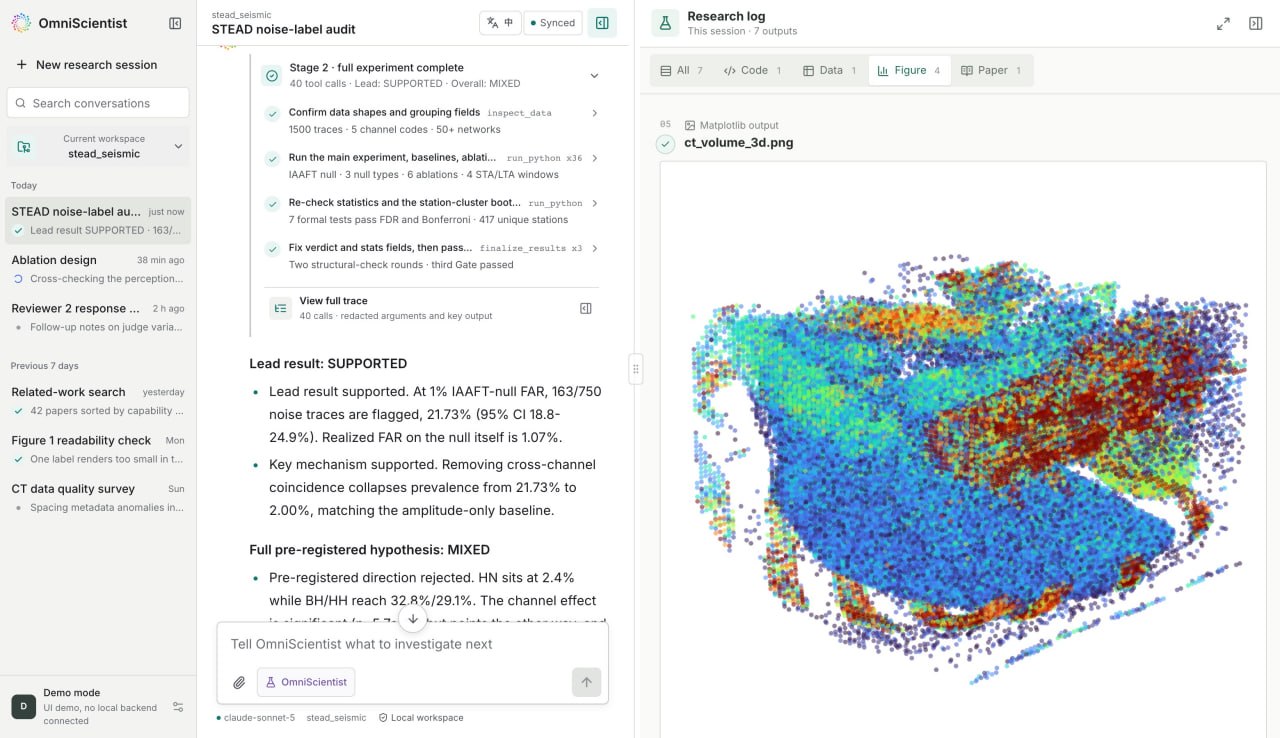Viewport: 1280px width, 738px height.
Task: Open the Related-work search conversation
Action: tap(99, 401)
